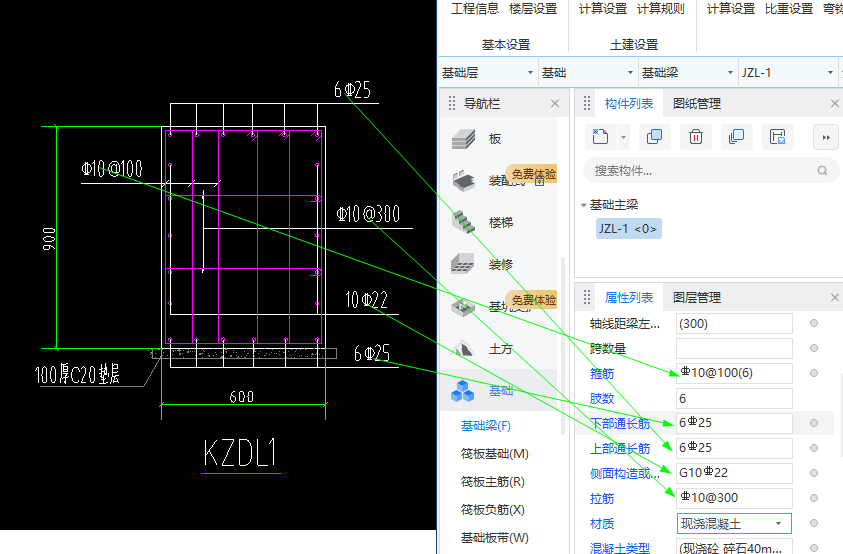The width and height of the screenshot is (843, 554).
Task: Edit the 下部通长筋 value field
Action: pos(734,423)
